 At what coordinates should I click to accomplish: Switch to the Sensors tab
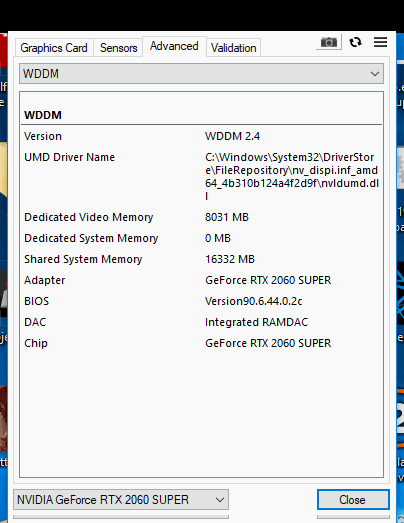118,48
